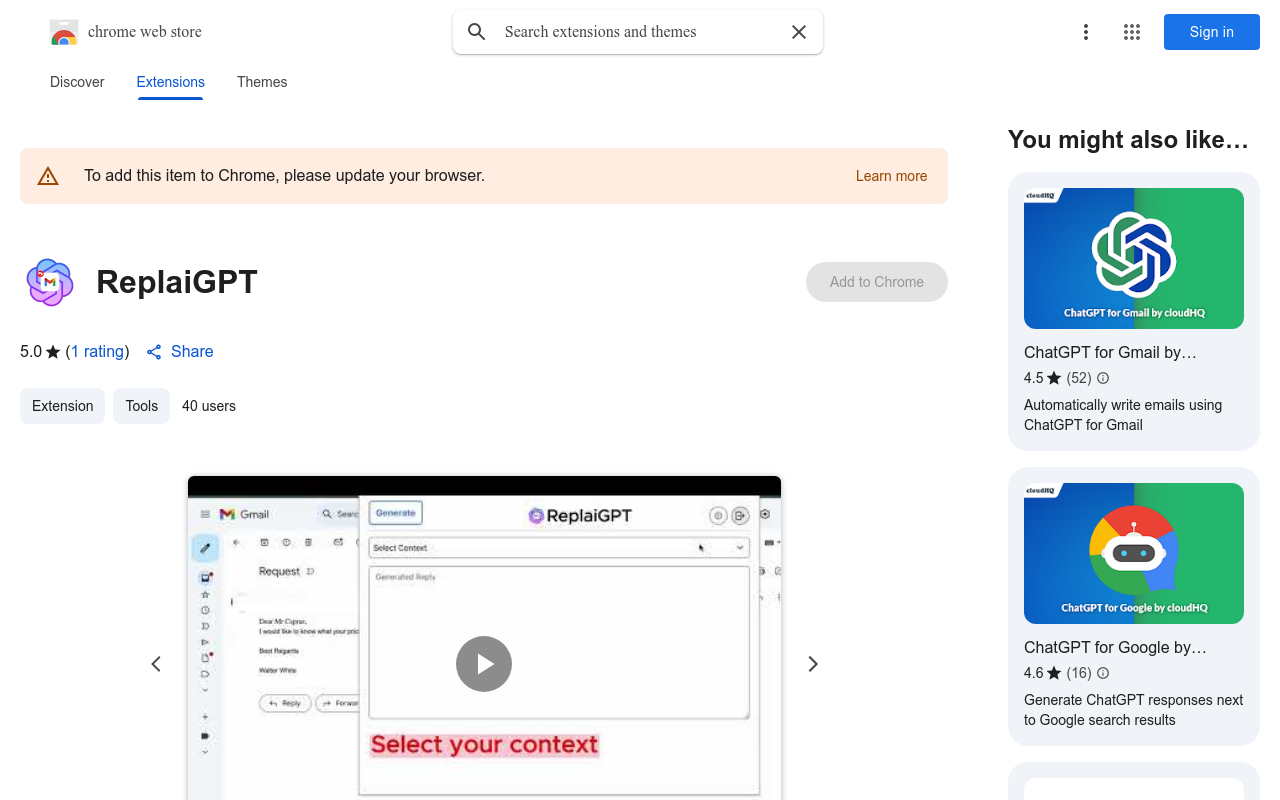Click the Chrome Web Store logo
Viewport: 1280px width, 800px height.
click(64, 32)
